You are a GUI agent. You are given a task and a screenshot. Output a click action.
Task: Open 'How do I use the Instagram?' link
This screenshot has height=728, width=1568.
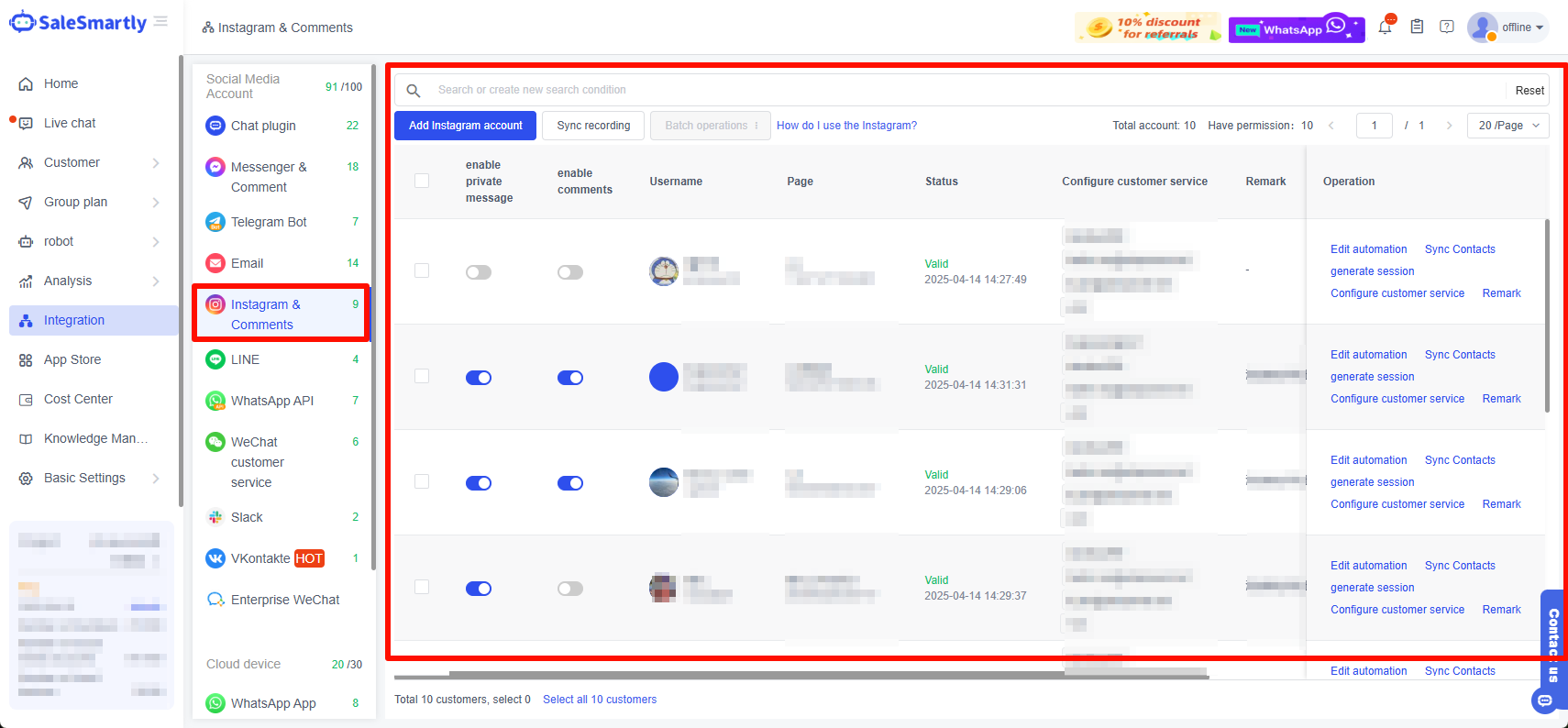pyautogui.click(x=846, y=126)
